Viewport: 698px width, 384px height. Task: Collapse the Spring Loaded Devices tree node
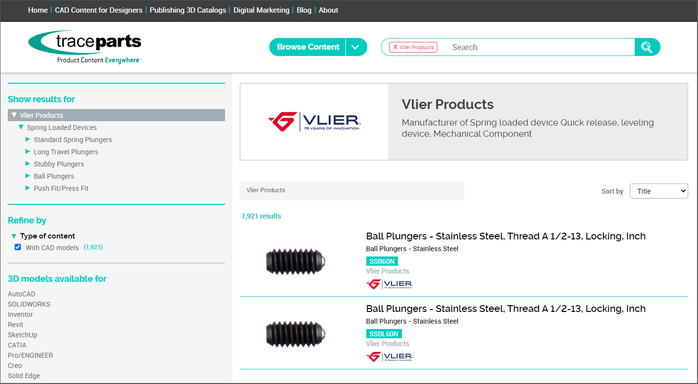[x=20, y=127]
